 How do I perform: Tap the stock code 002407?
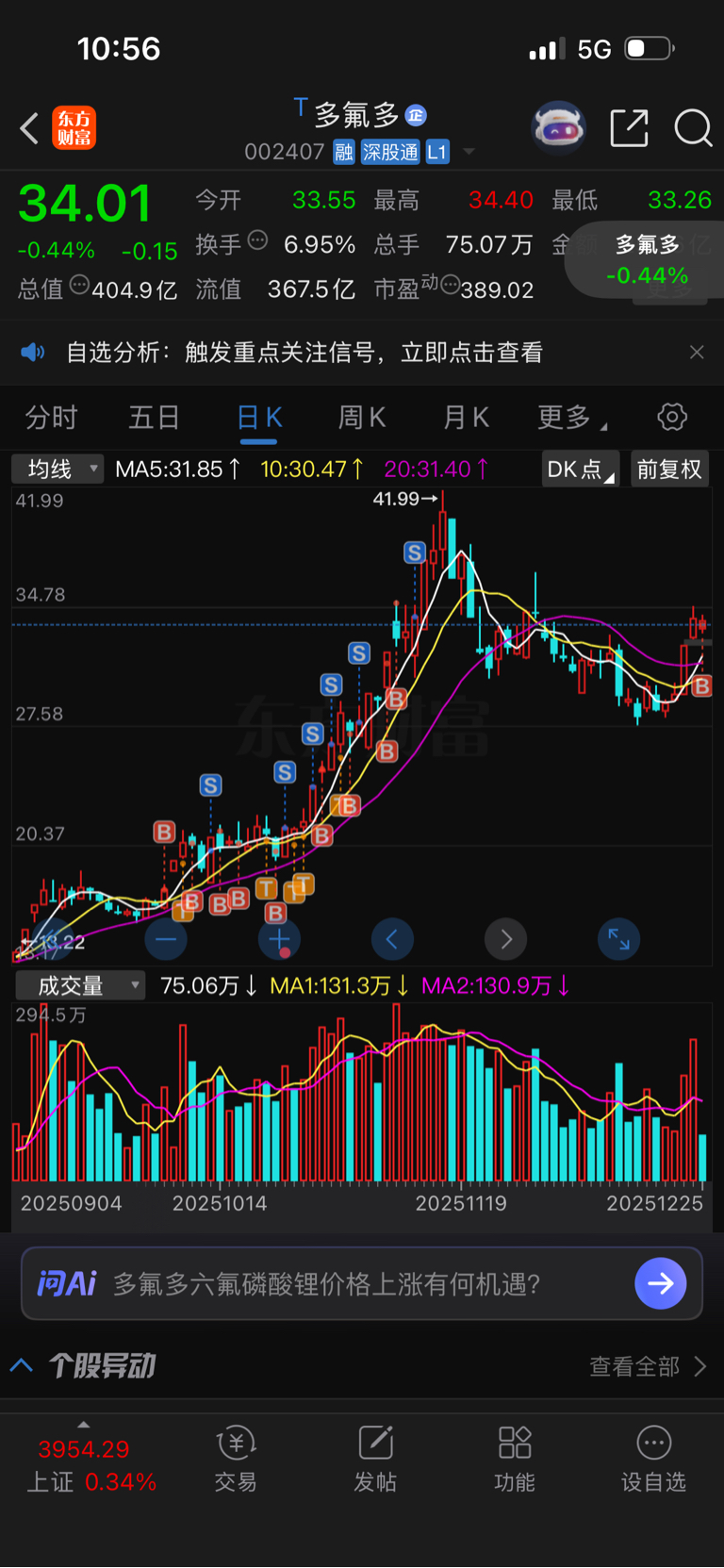click(x=285, y=152)
